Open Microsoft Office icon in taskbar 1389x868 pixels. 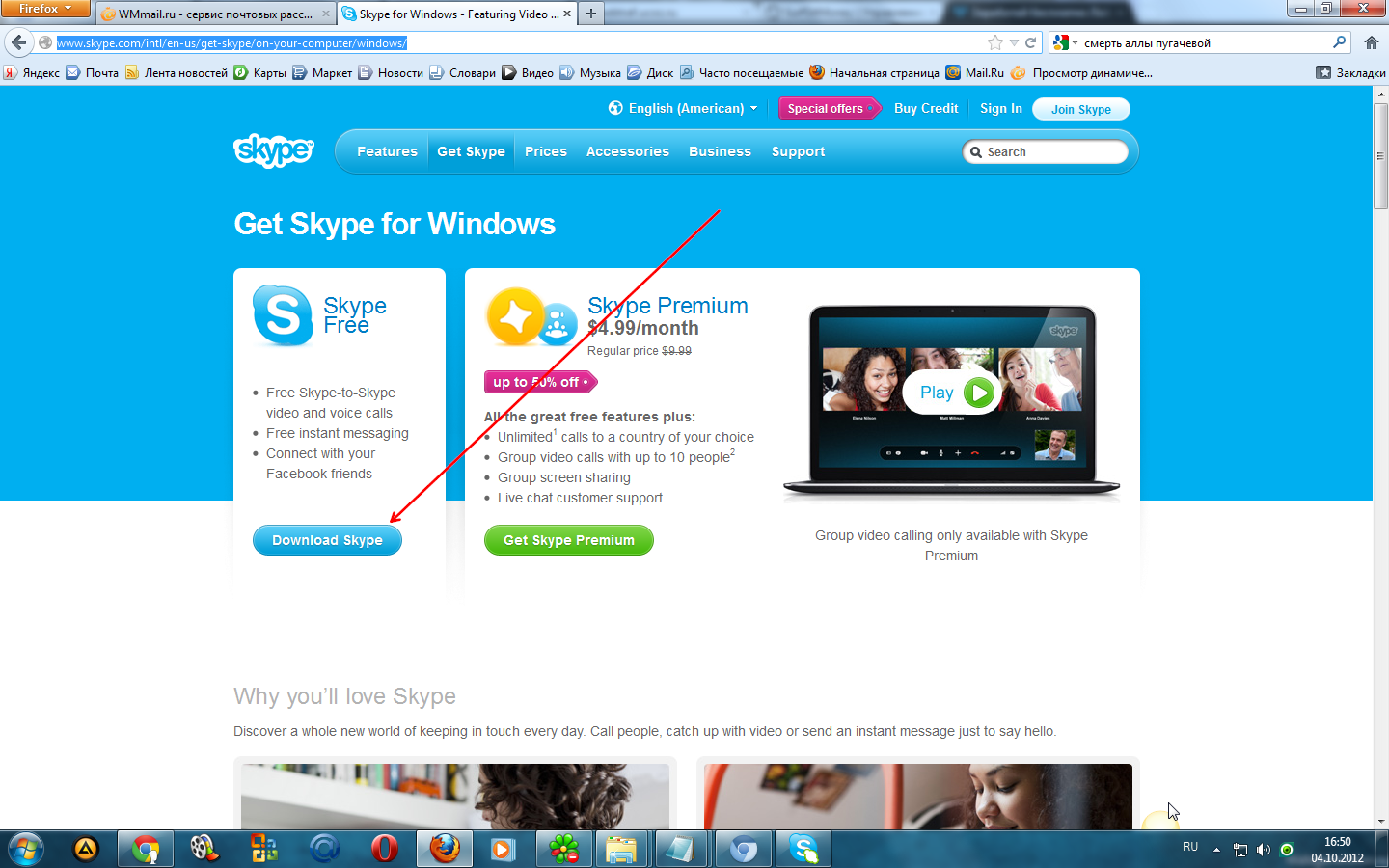(x=263, y=850)
